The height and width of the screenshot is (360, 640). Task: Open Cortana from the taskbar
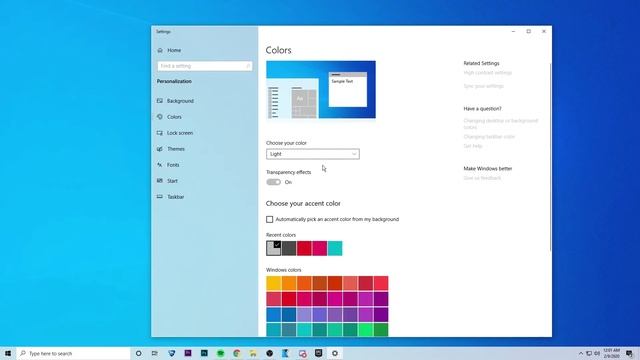pos(138,353)
